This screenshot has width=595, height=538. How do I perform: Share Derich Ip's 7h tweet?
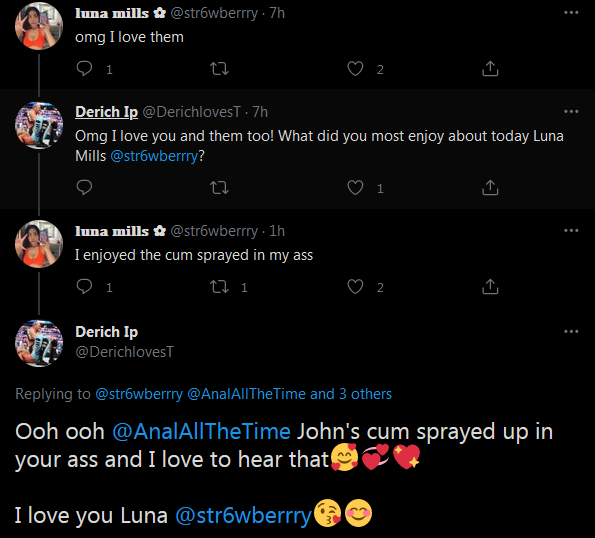490,187
